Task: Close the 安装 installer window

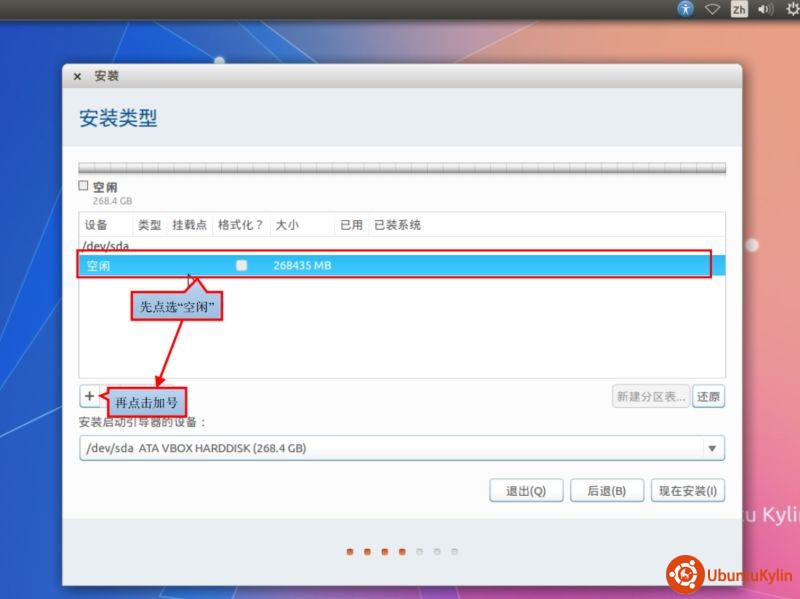Action: tap(78, 76)
